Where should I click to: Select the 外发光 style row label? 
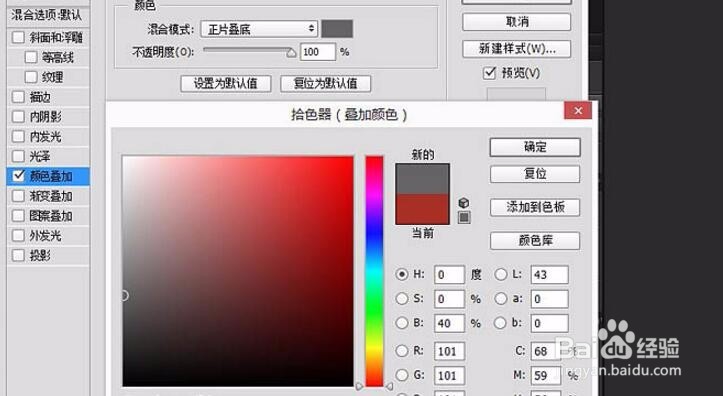coord(45,236)
